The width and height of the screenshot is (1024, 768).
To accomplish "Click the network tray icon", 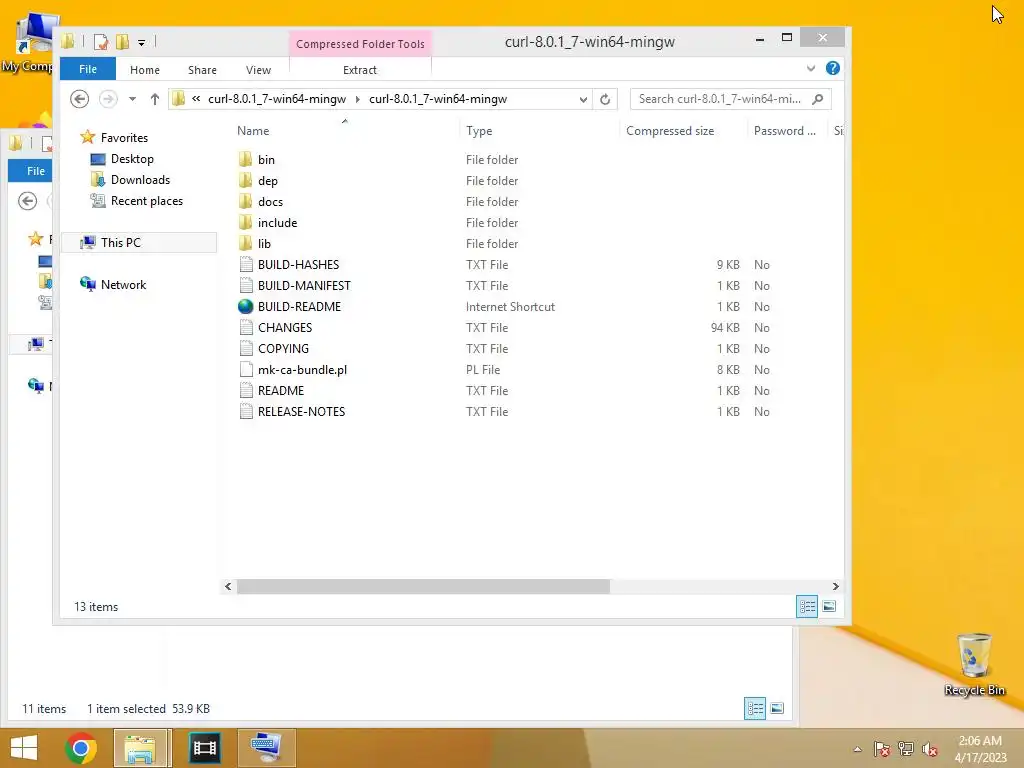I will 906,749.
